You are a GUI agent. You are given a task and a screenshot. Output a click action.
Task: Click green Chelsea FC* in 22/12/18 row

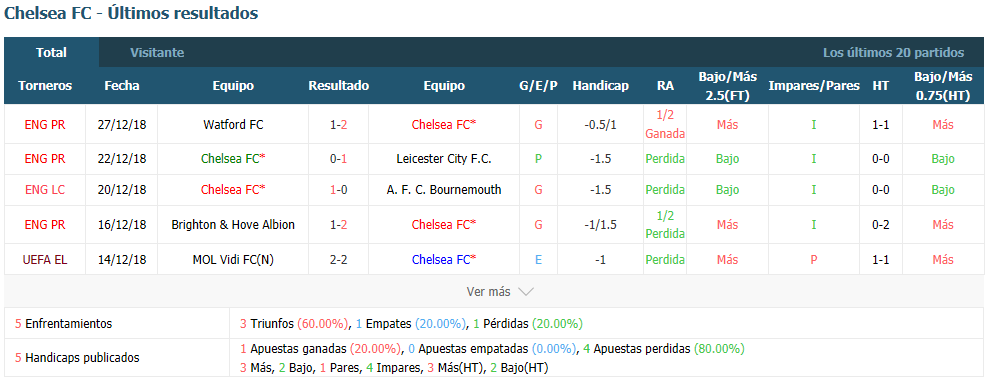coord(233,159)
